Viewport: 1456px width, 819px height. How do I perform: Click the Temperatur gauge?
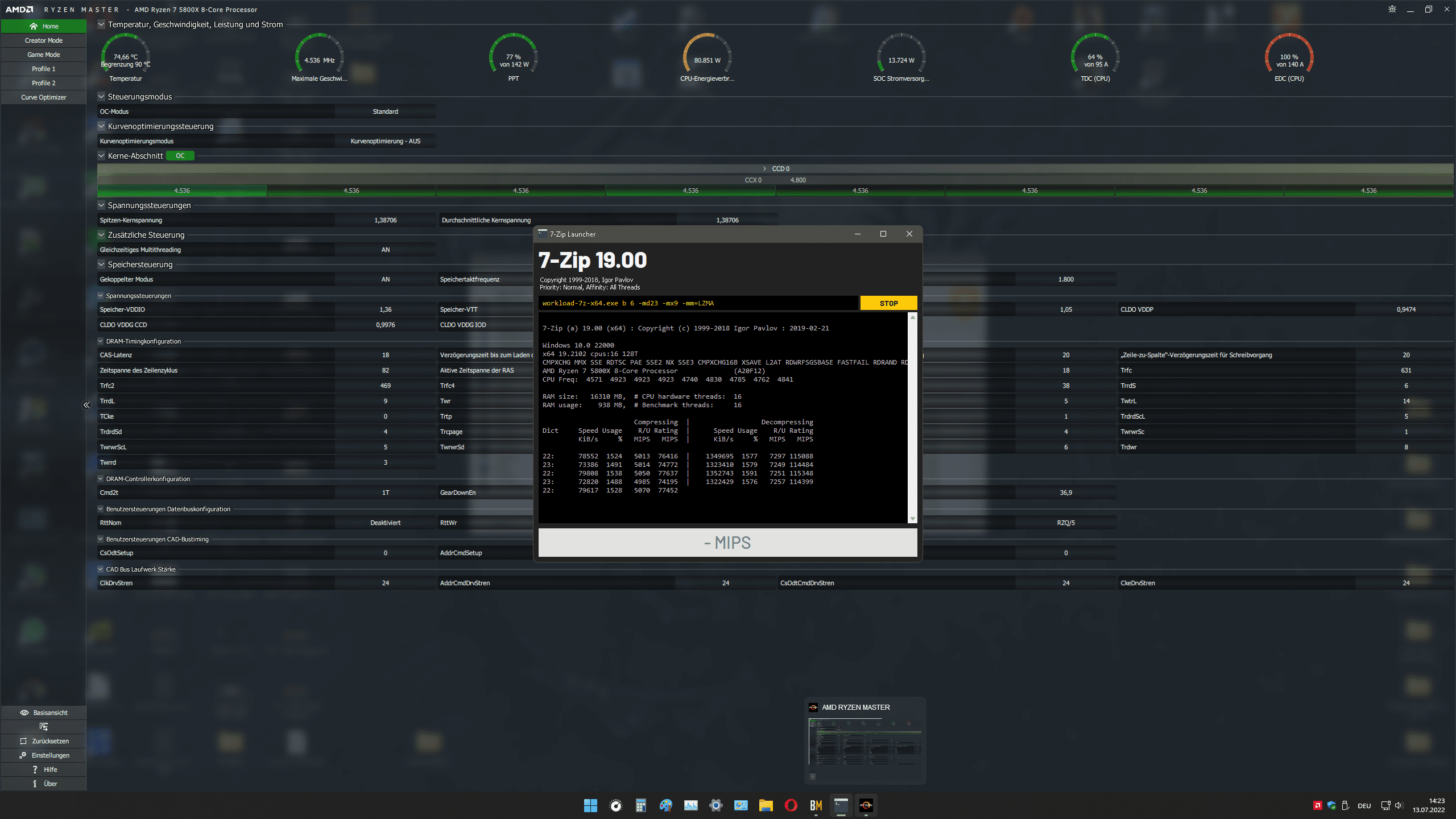[x=126, y=57]
